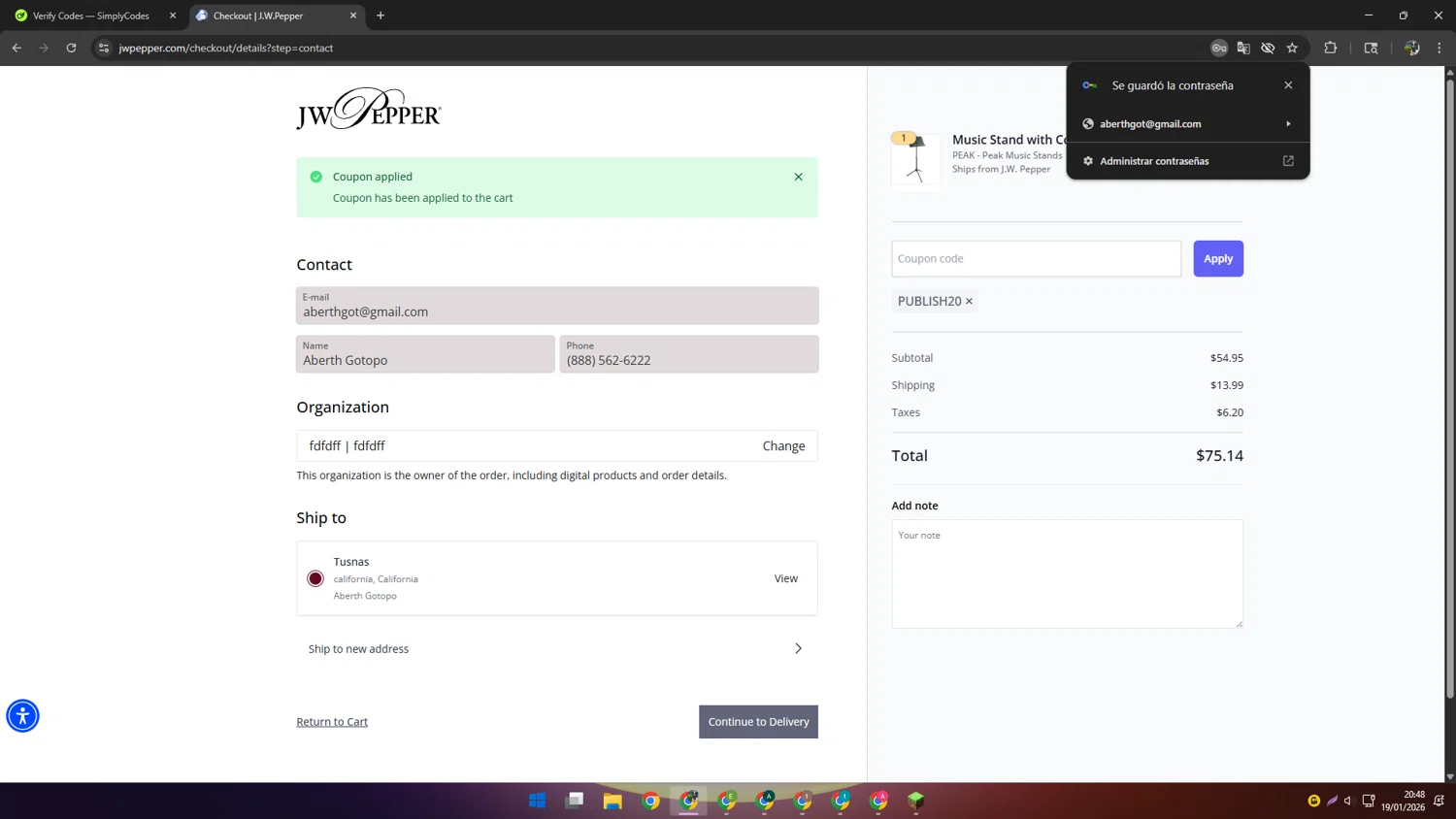View the Tusnas shipping address

pyautogui.click(x=786, y=578)
